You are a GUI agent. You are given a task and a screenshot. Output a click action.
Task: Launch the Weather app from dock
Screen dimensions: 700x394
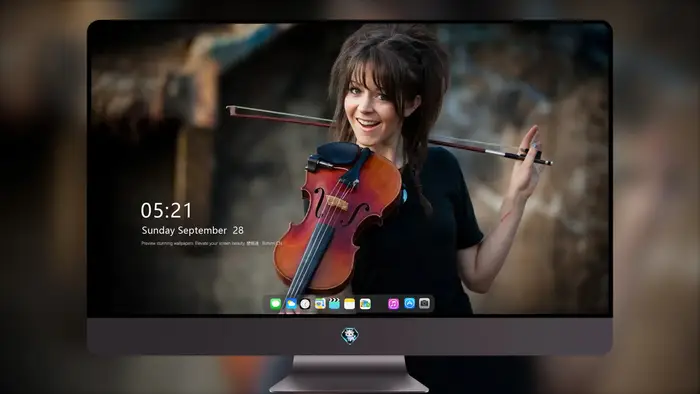(291, 304)
